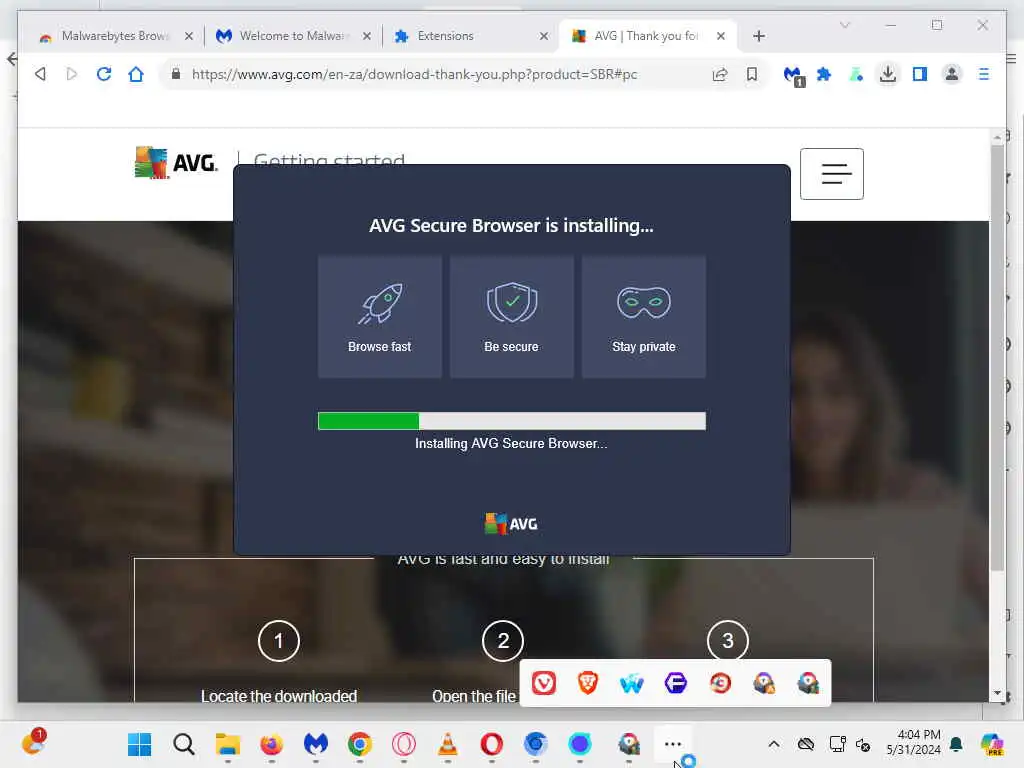Open Malwarebytes from the taskbar
1024x768 pixels.
click(x=316, y=744)
